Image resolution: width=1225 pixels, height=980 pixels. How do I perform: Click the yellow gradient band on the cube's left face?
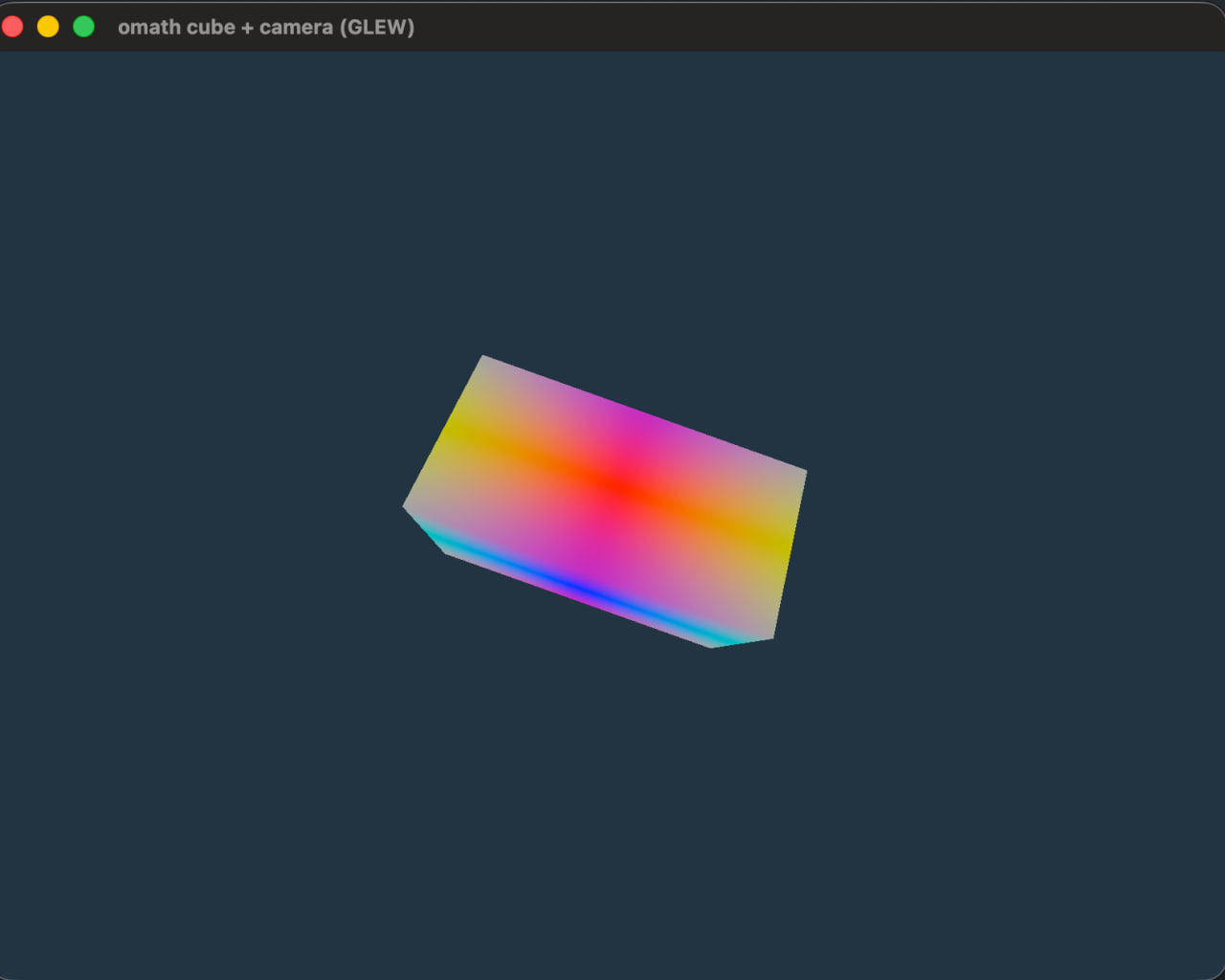coord(459,431)
